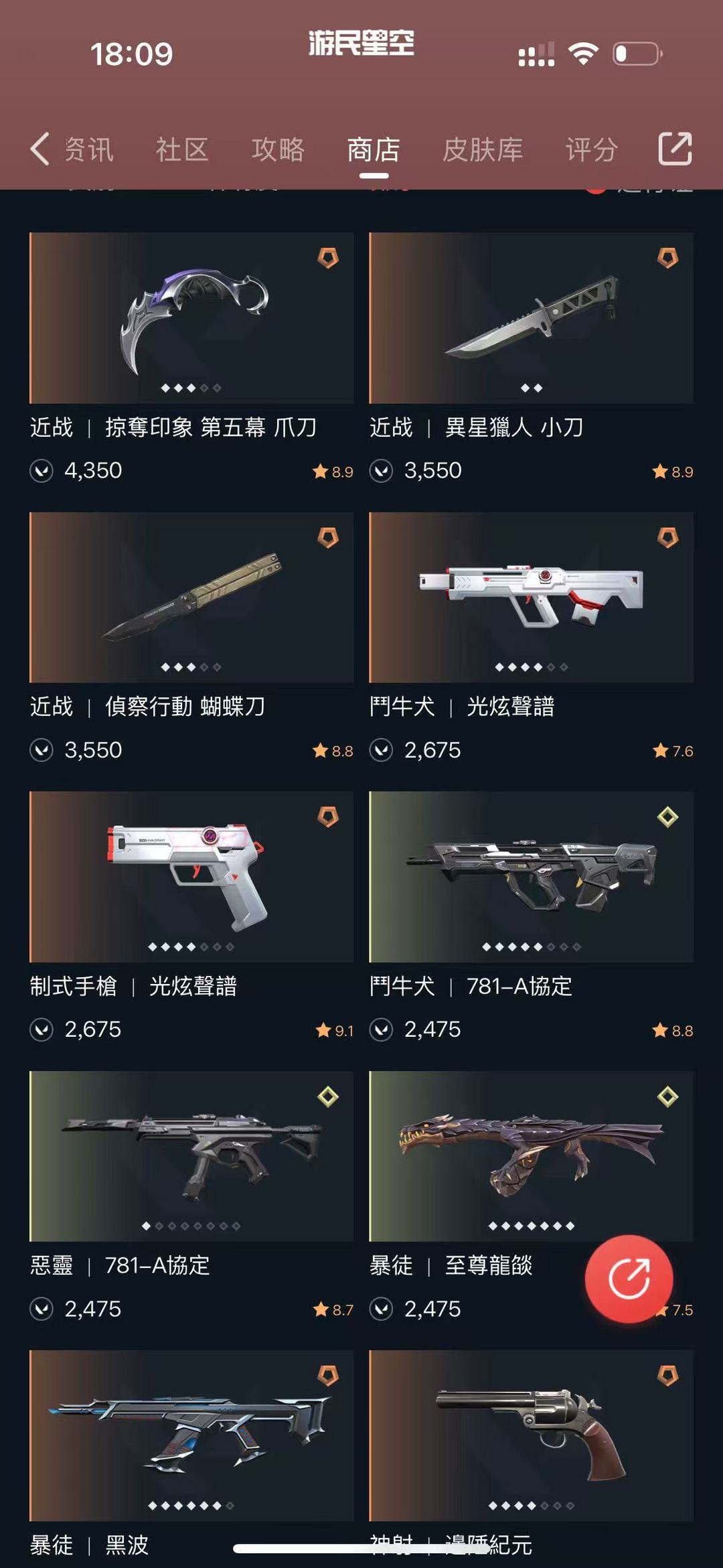Go to the 评分 tab

[x=591, y=149]
